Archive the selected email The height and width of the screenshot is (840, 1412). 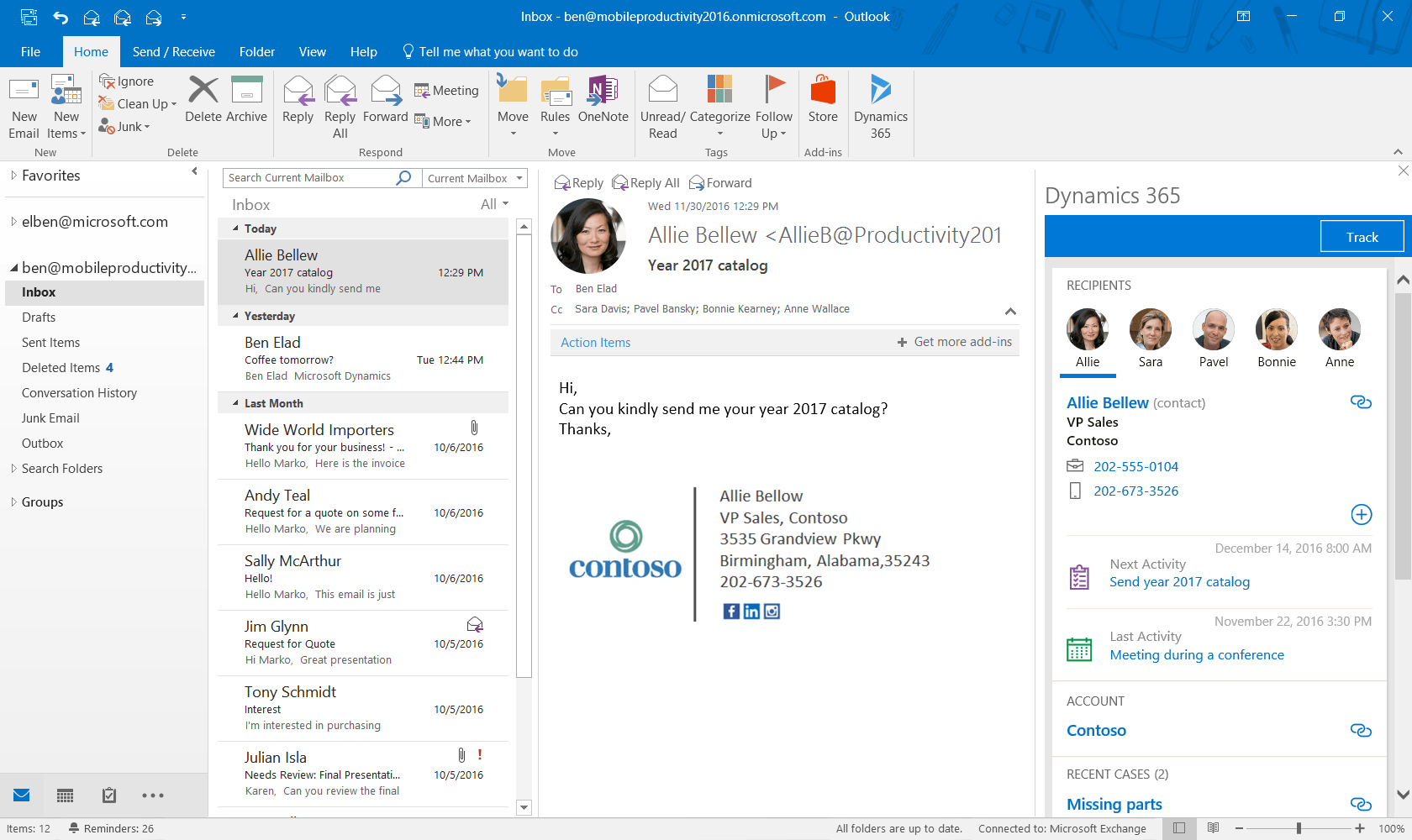(246, 99)
